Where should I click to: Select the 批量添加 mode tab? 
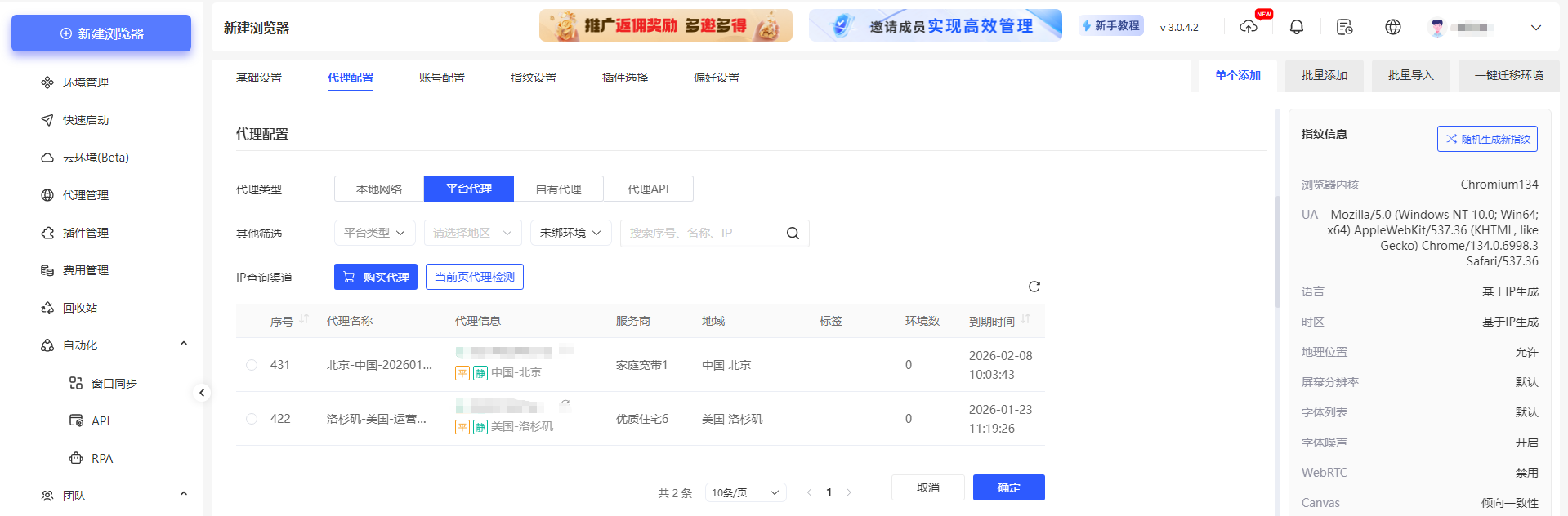(x=1324, y=75)
